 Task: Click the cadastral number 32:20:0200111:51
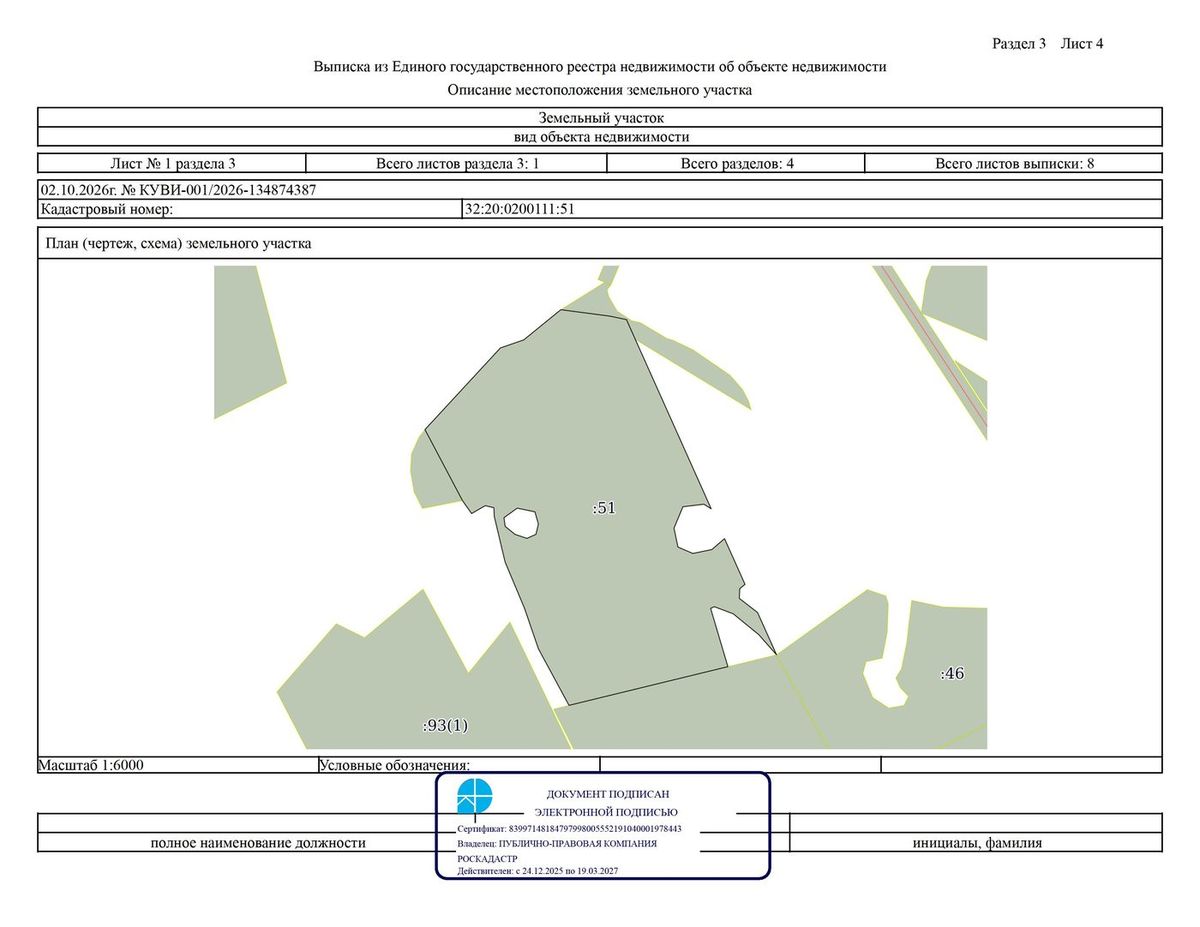(520, 209)
